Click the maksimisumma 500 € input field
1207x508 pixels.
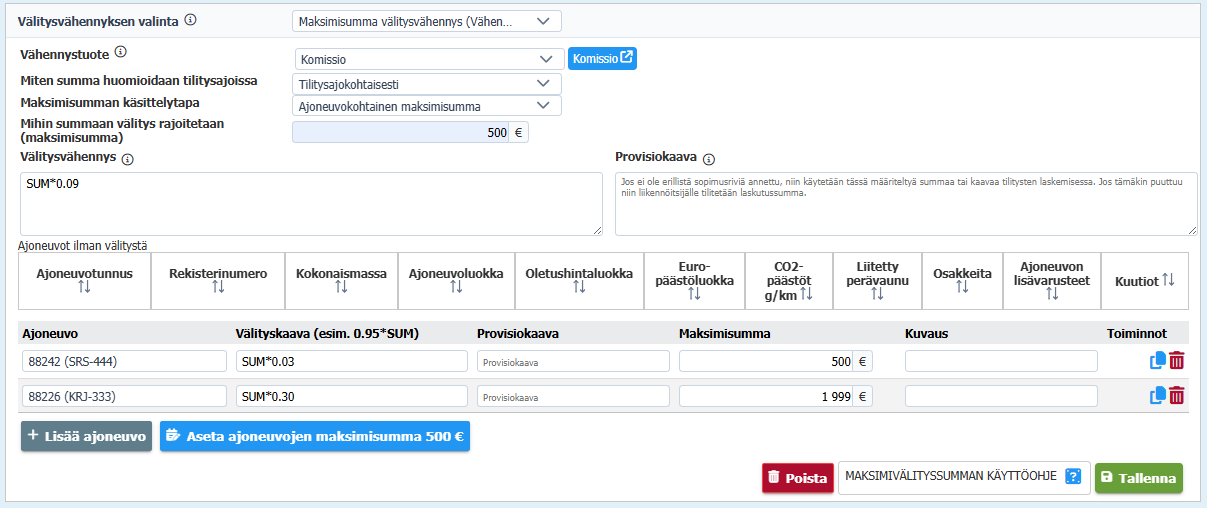coord(400,132)
